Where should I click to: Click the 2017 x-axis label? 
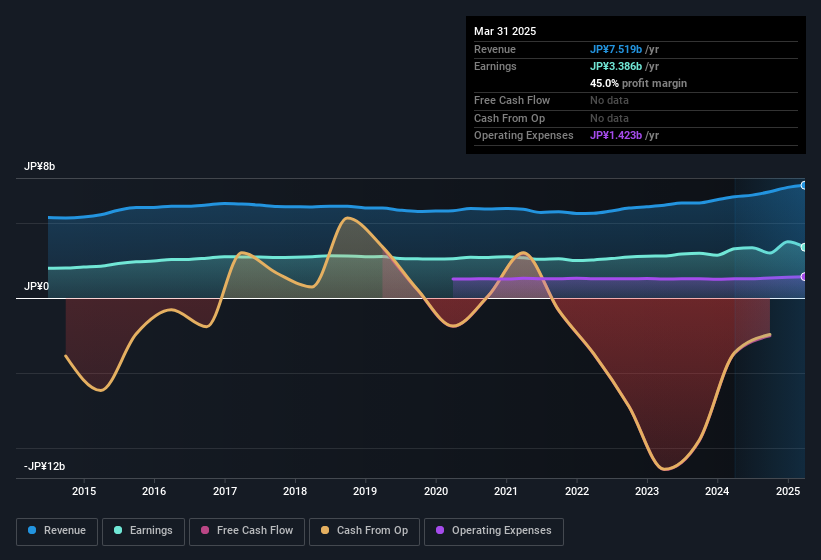coord(225,491)
